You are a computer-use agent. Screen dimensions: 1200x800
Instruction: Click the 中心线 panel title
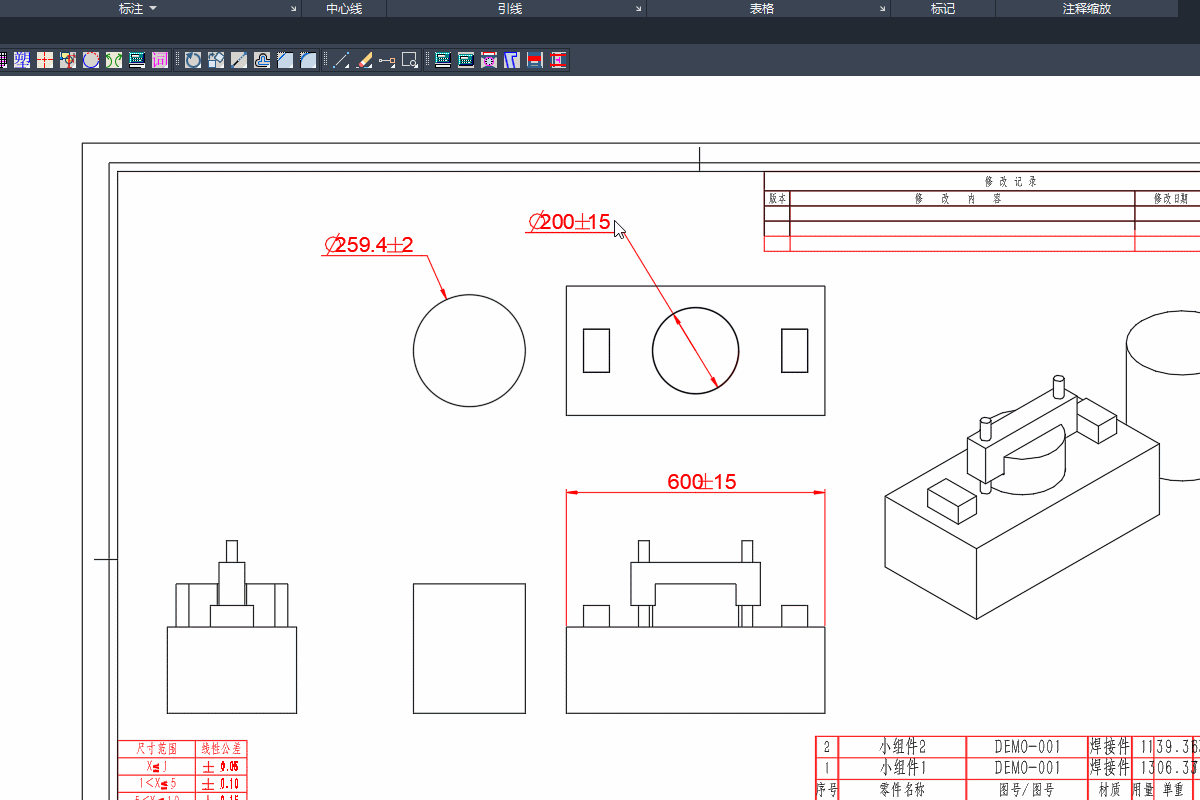tap(344, 9)
